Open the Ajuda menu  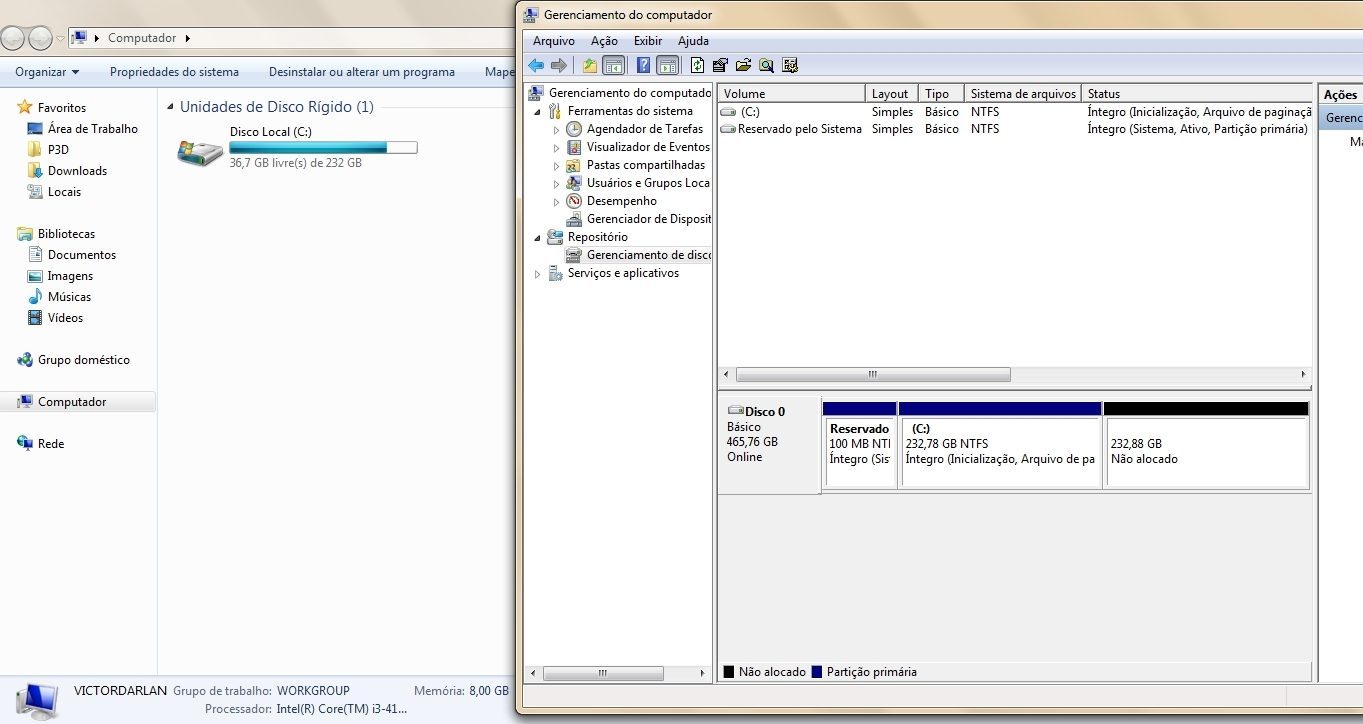click(x=693, y=41)
